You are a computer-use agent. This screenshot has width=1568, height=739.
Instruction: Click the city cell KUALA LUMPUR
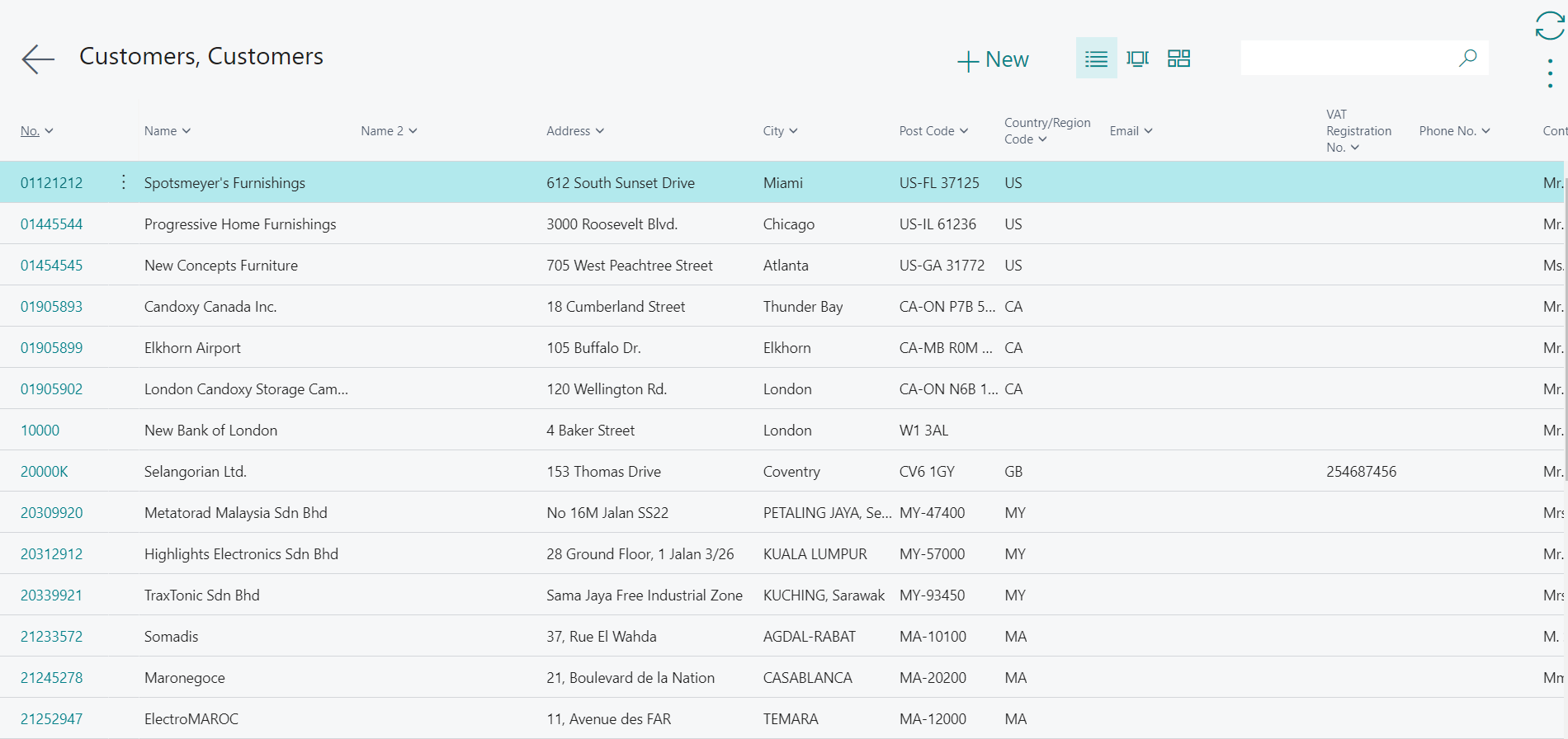(x=815, y=554)
